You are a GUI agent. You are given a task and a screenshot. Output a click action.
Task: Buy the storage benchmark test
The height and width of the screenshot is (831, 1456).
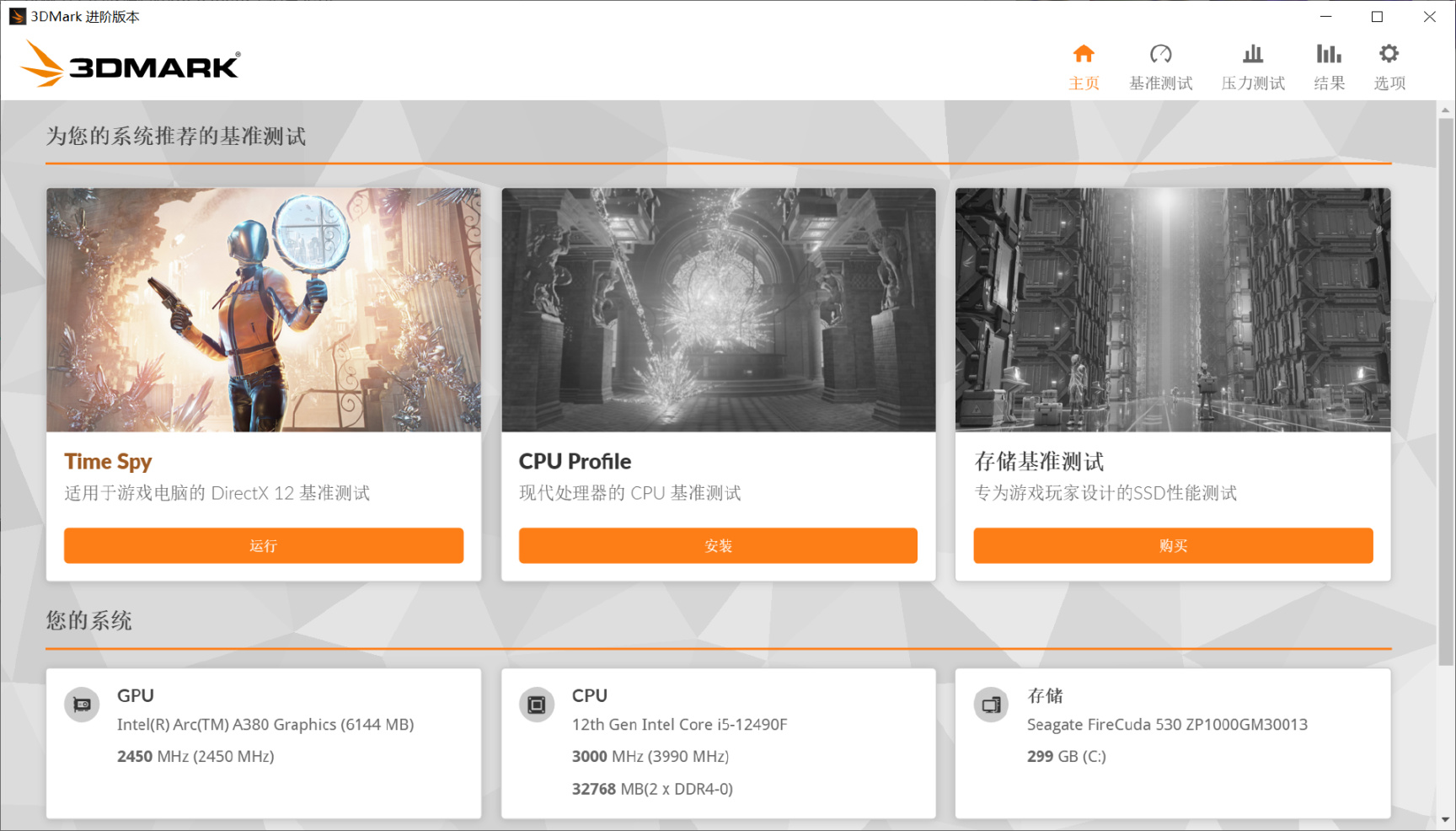(1173, 545)
